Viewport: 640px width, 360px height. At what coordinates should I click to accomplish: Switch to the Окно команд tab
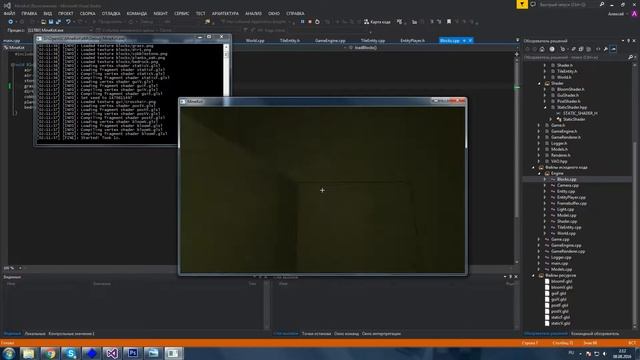pos(346,334)
